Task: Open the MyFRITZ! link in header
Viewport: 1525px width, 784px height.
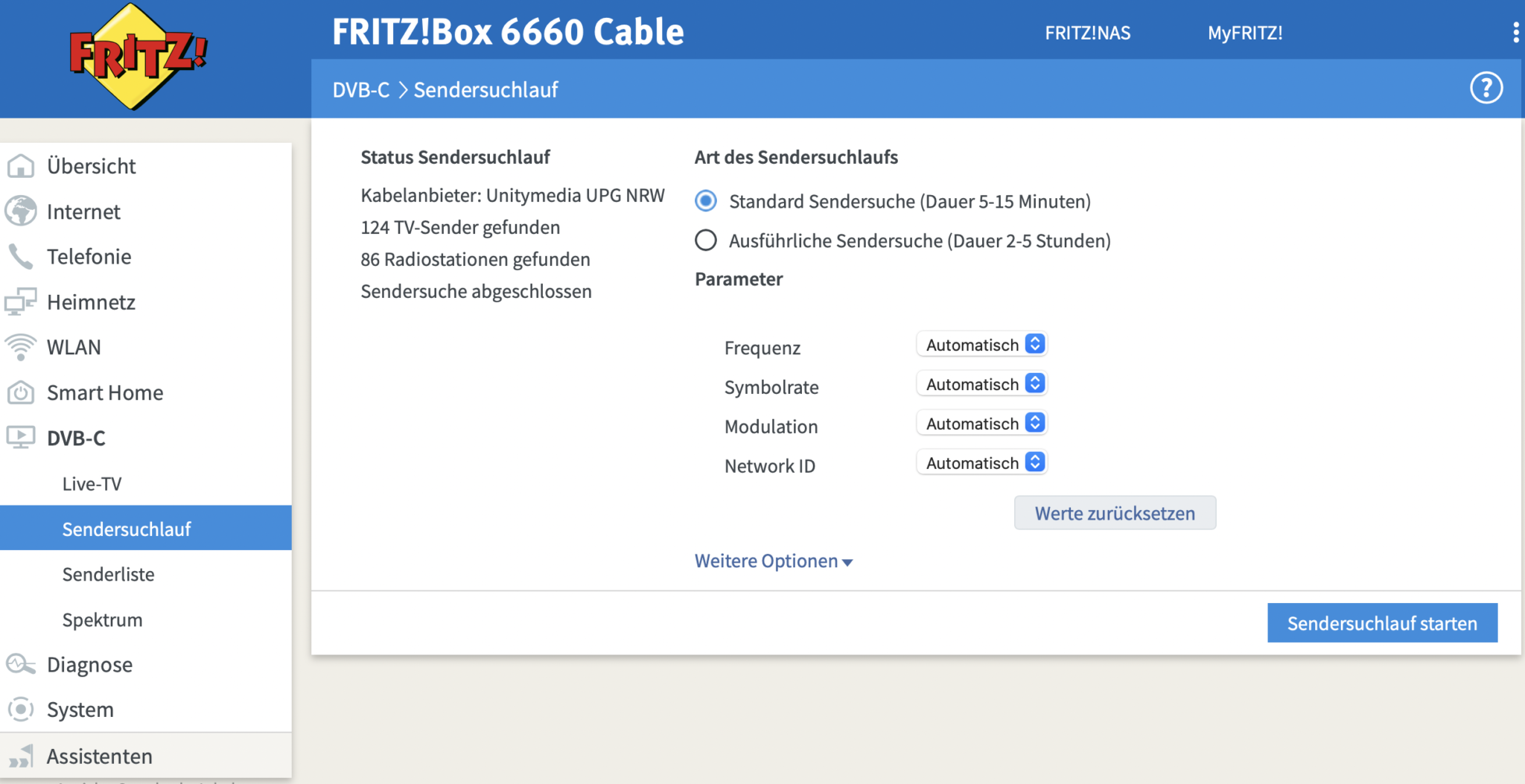Action: tap(1245, 34)
